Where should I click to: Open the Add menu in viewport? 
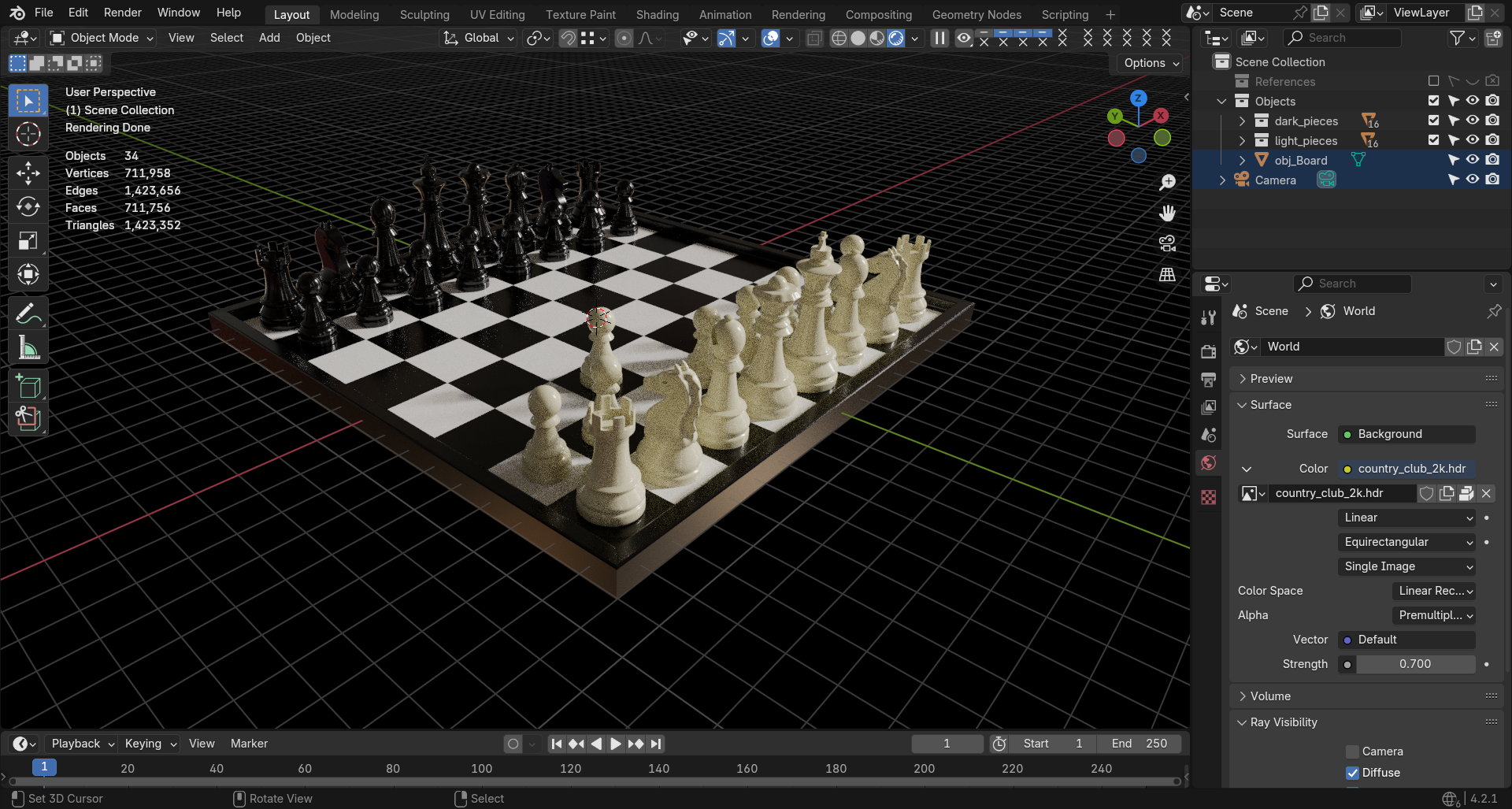tap(269, 38)
